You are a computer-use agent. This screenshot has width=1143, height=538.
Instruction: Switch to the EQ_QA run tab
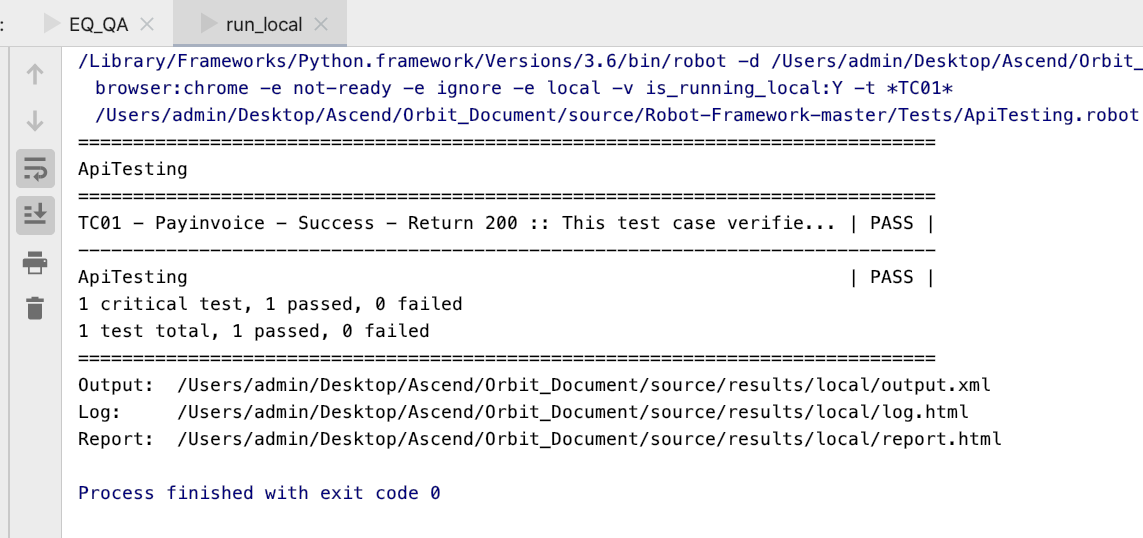(x=98, y=24)
